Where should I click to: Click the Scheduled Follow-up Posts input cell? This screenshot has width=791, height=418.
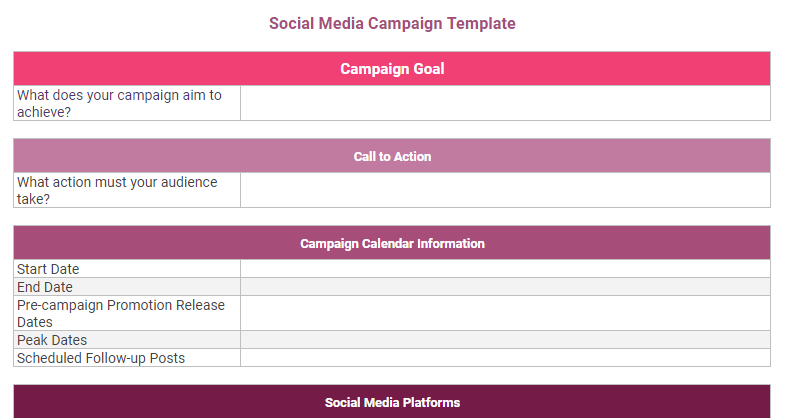505,357
